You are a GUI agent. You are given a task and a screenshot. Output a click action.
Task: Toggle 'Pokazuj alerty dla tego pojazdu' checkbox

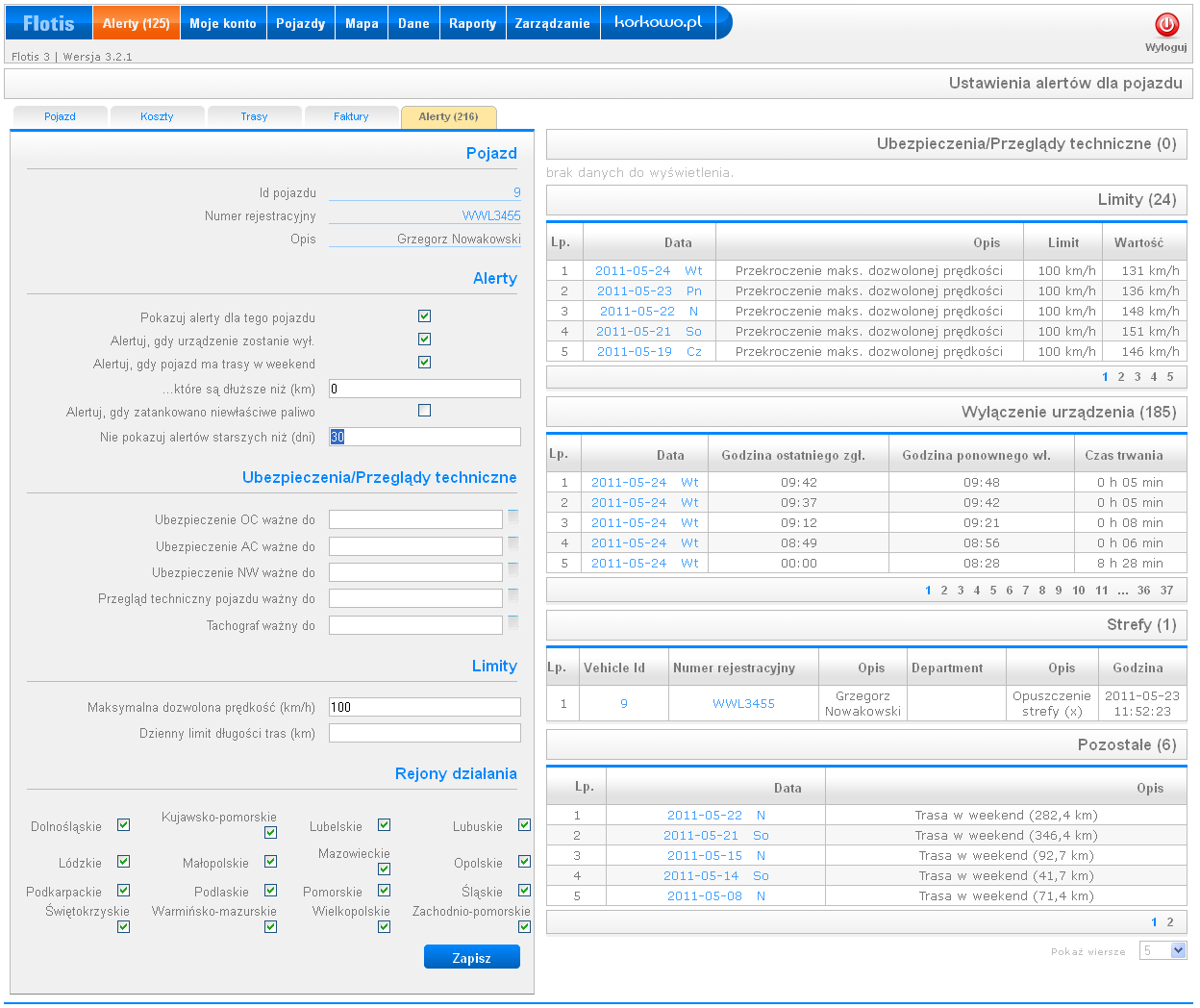[424, 316]
